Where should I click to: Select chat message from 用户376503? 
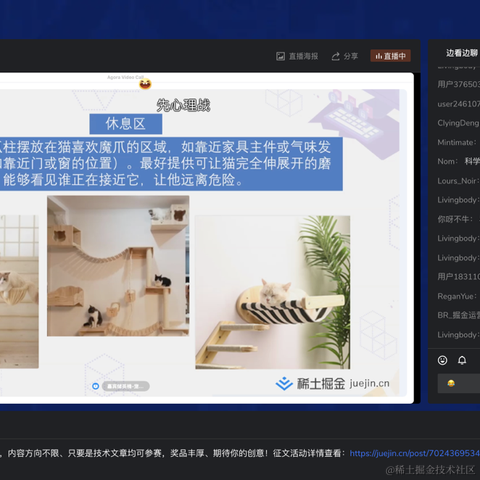coord(459,84)
